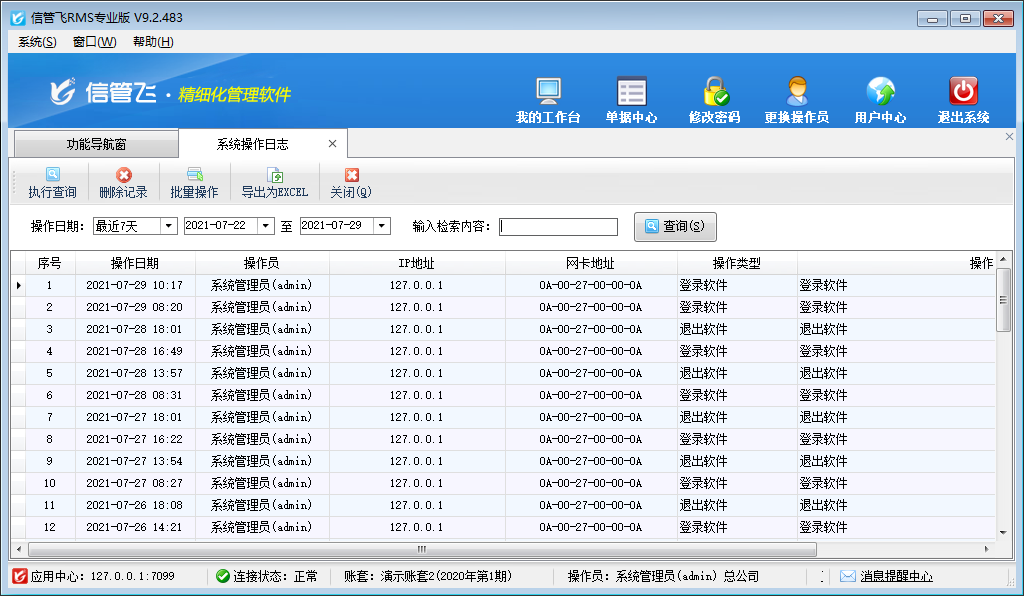Click the 输入检索内容 search field

[x=558, y=227]
